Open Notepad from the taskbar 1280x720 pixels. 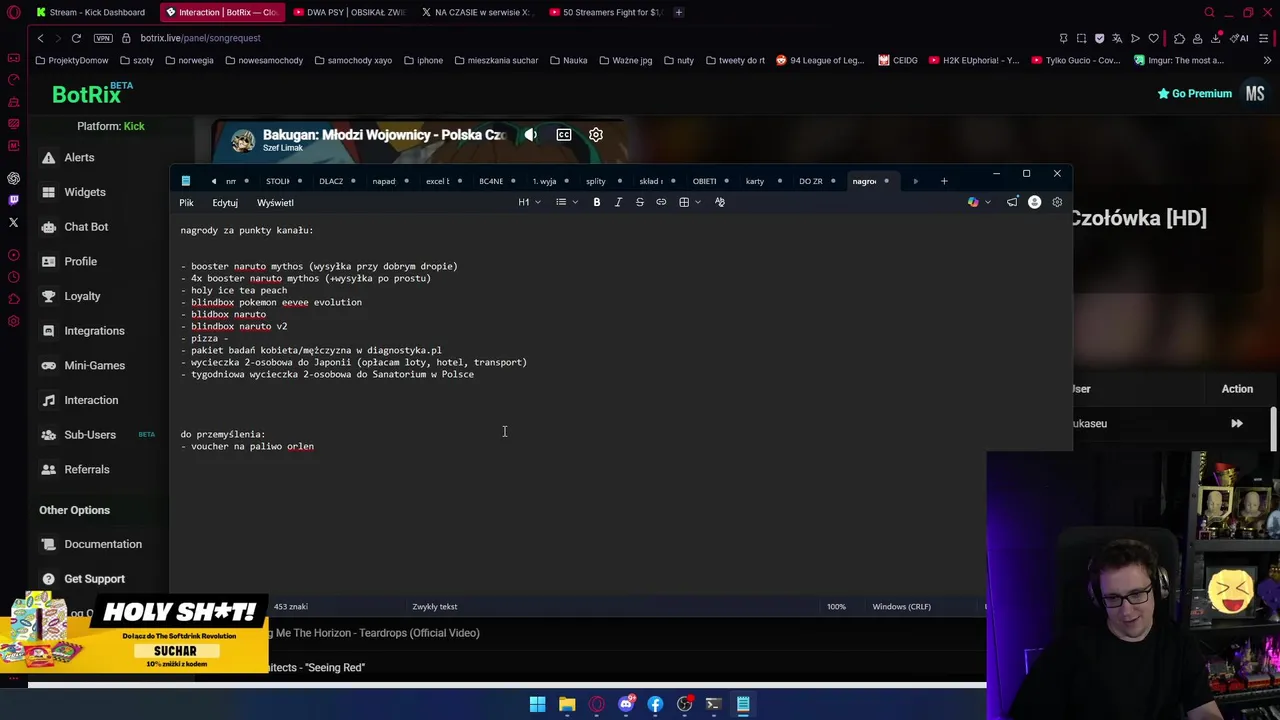click(x=743, y=704)
